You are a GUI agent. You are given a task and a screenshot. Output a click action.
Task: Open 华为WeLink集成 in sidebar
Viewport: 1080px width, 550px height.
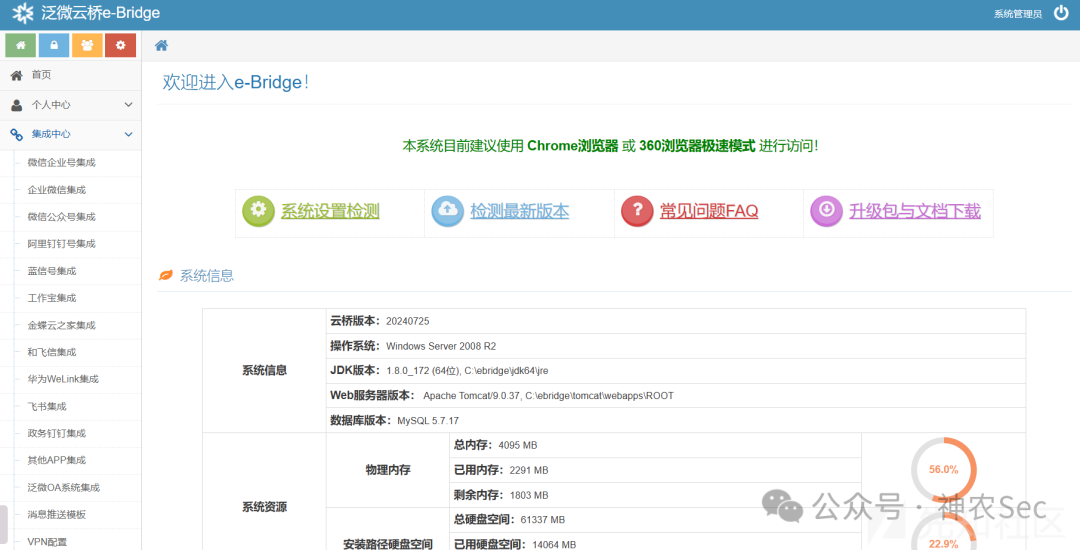tap(63, 379)
